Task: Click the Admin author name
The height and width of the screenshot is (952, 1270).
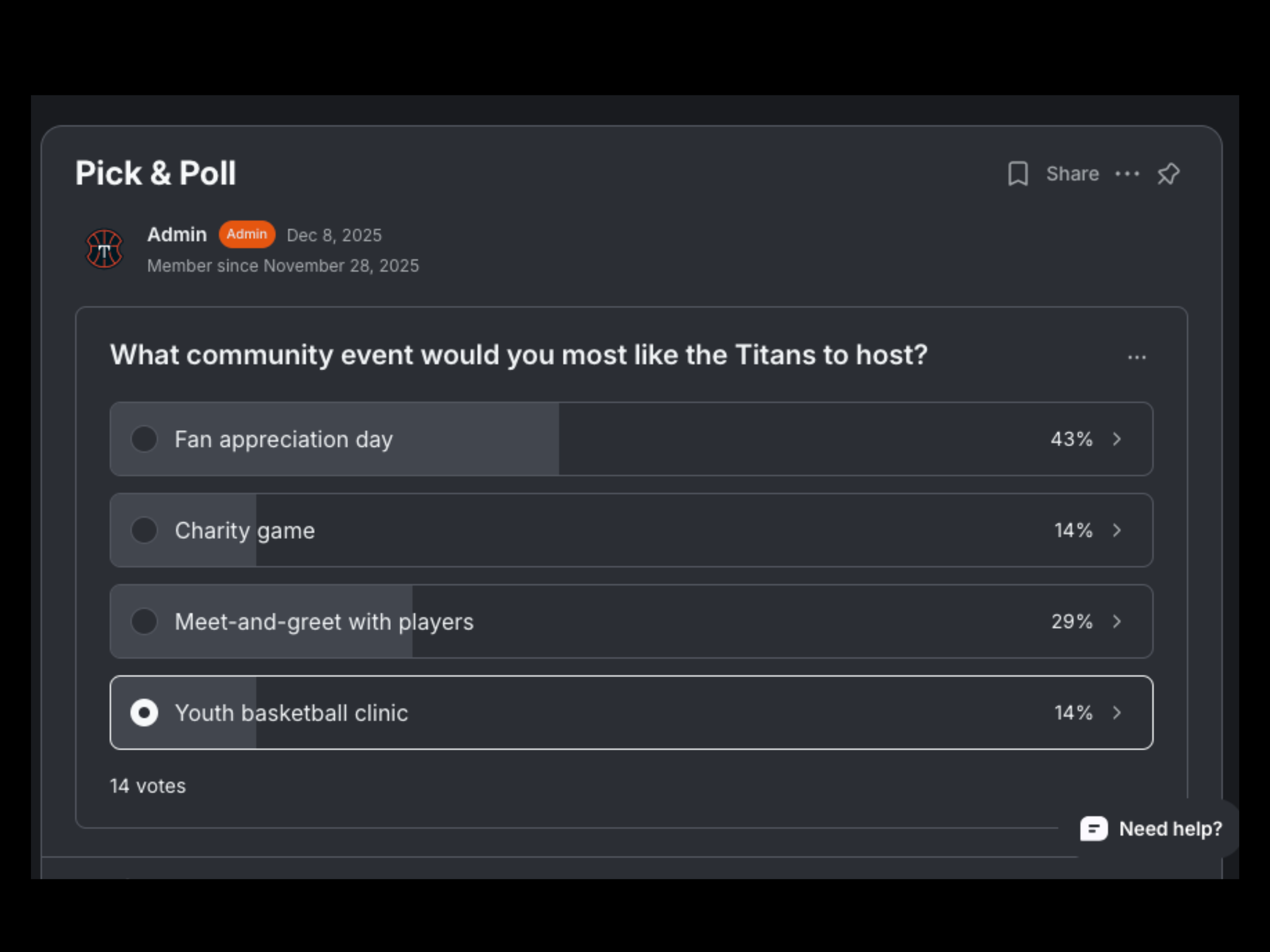Action: [x=177, y=235]
